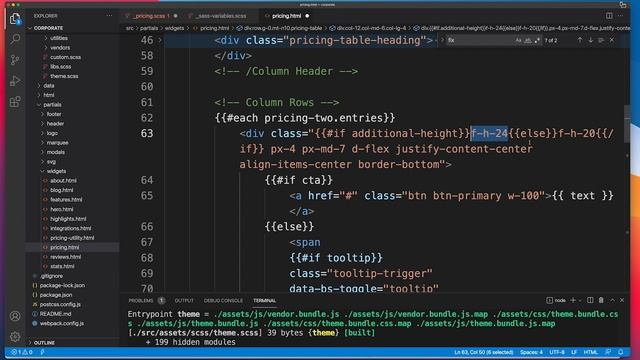The height and width of the screenshot is (360, 640).
Task: Open feedback icon in status bar
Action: click(608, 352)
